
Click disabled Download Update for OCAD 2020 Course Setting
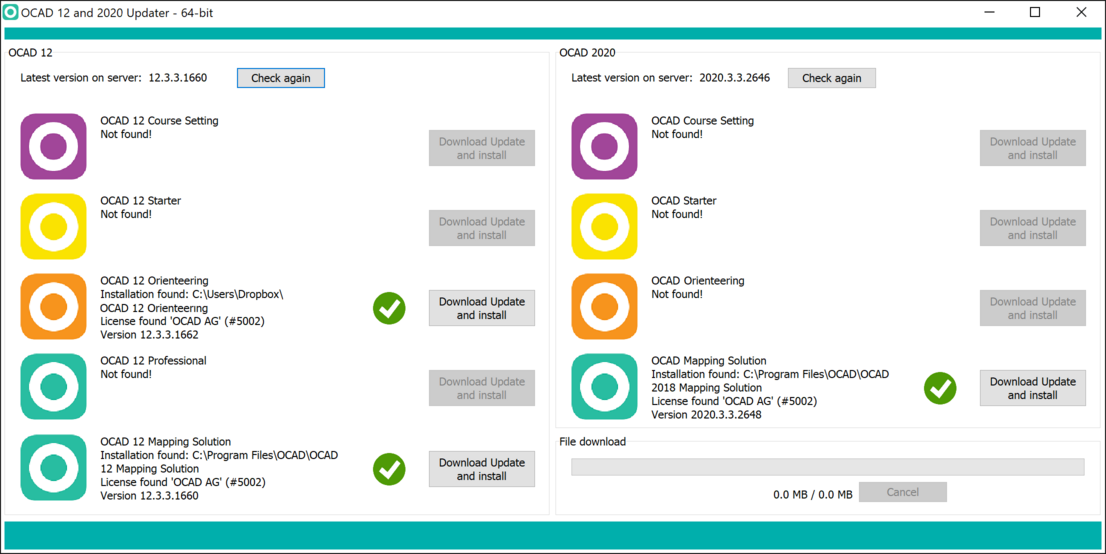[x=1033, y=148]
